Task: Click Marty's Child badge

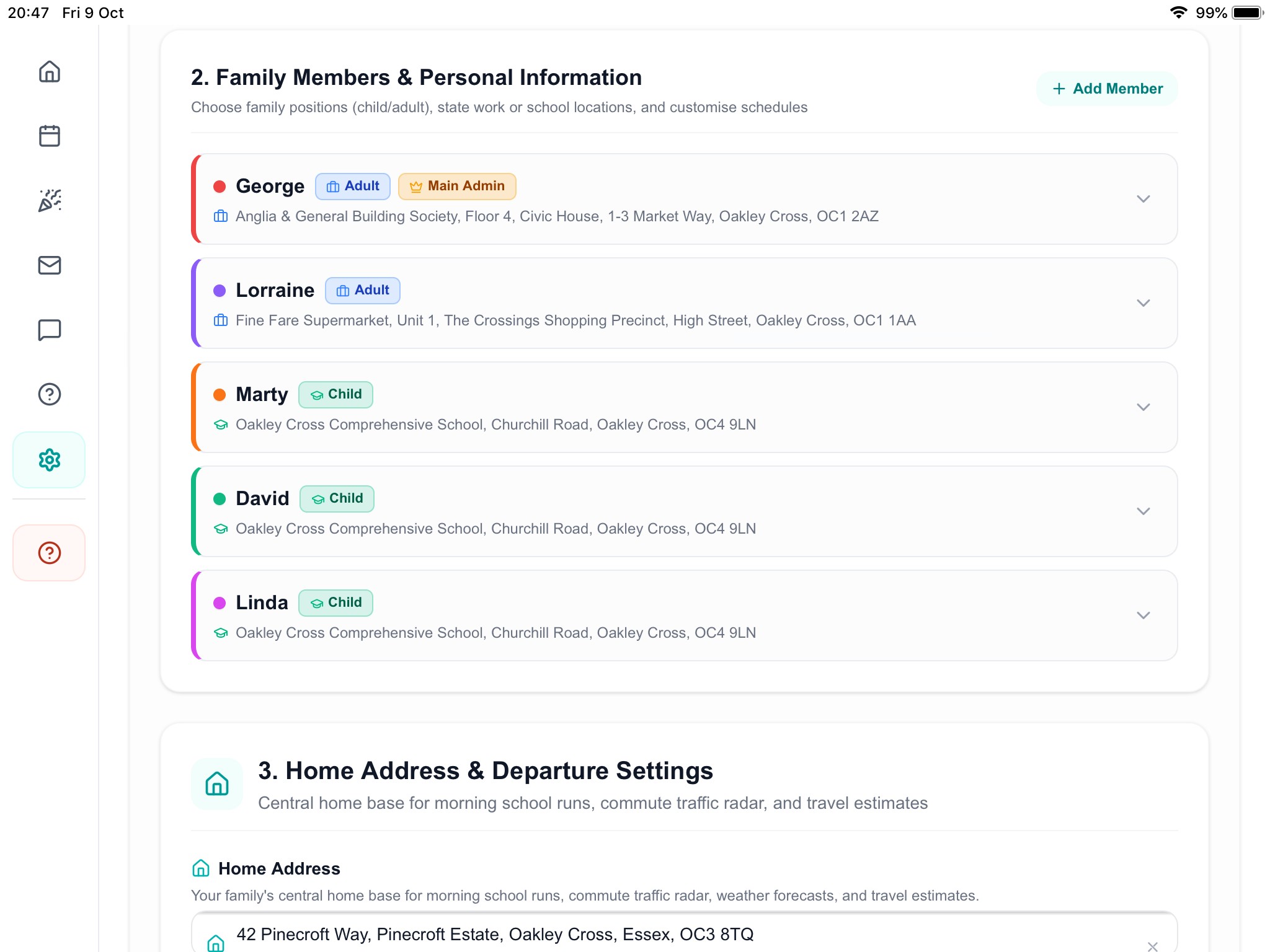Action: 335,395
